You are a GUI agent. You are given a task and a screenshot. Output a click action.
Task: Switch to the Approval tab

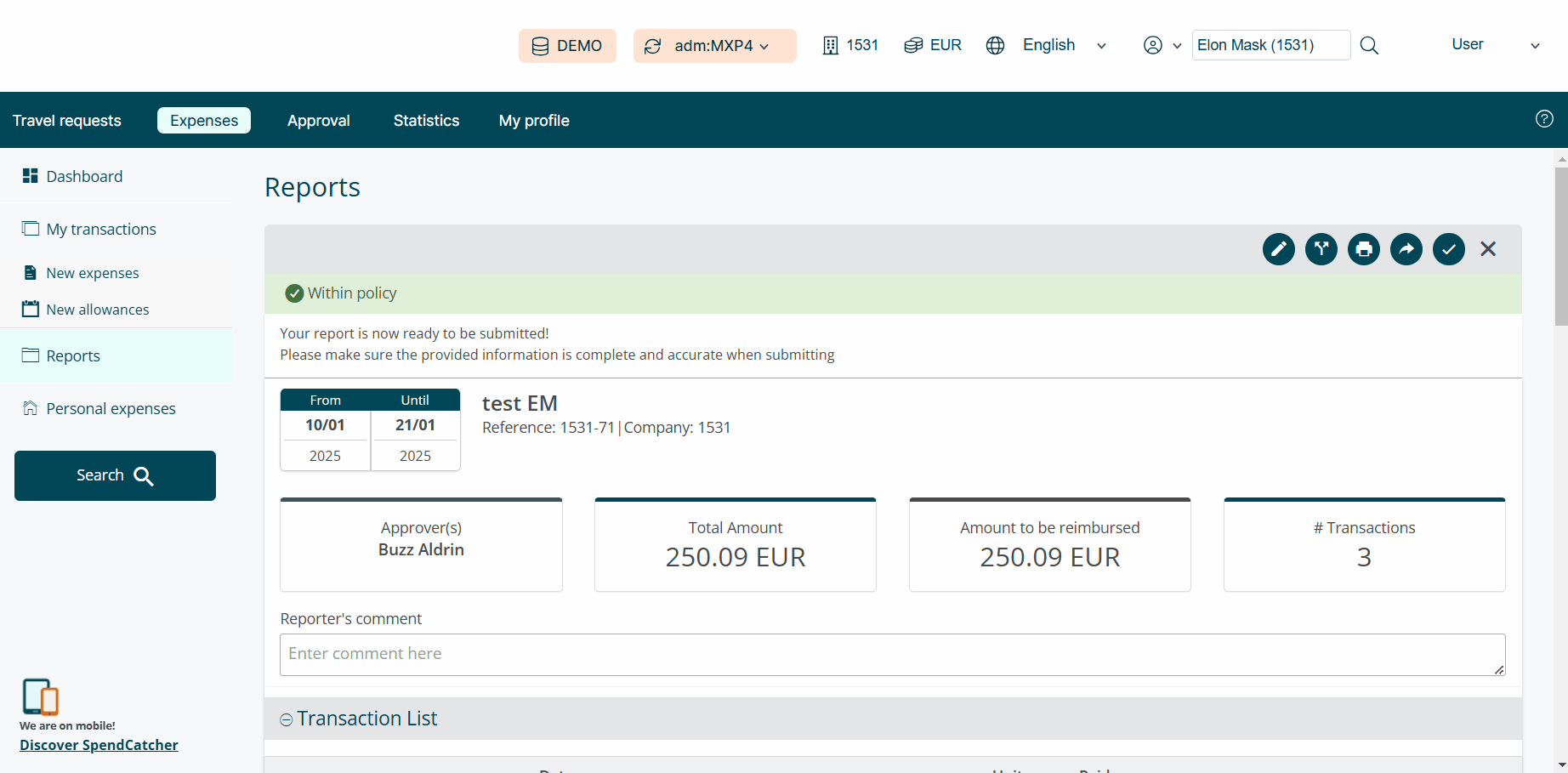click(318, 121)
